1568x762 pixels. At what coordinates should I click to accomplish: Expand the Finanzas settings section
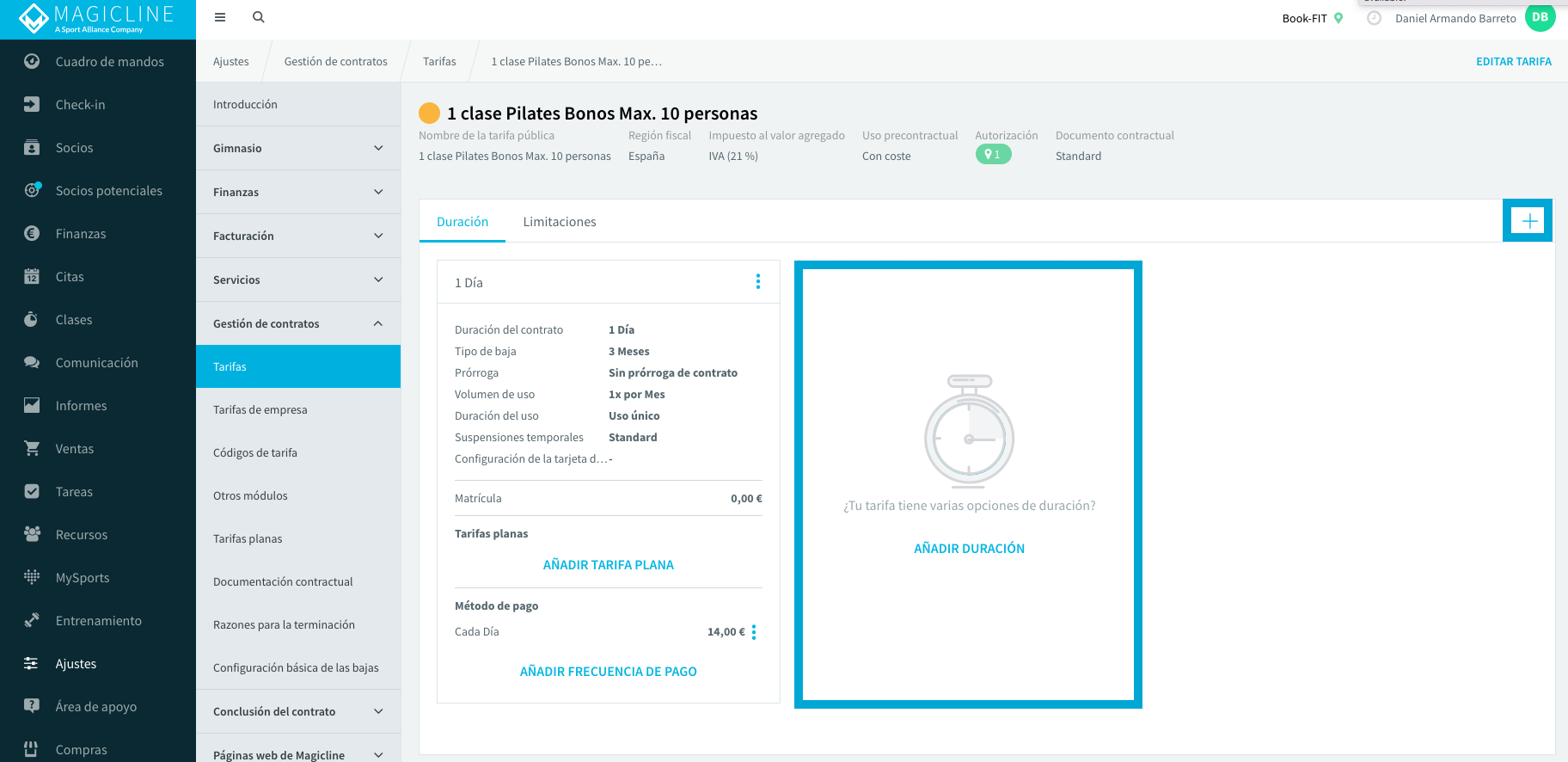click(x=298, y=193)
